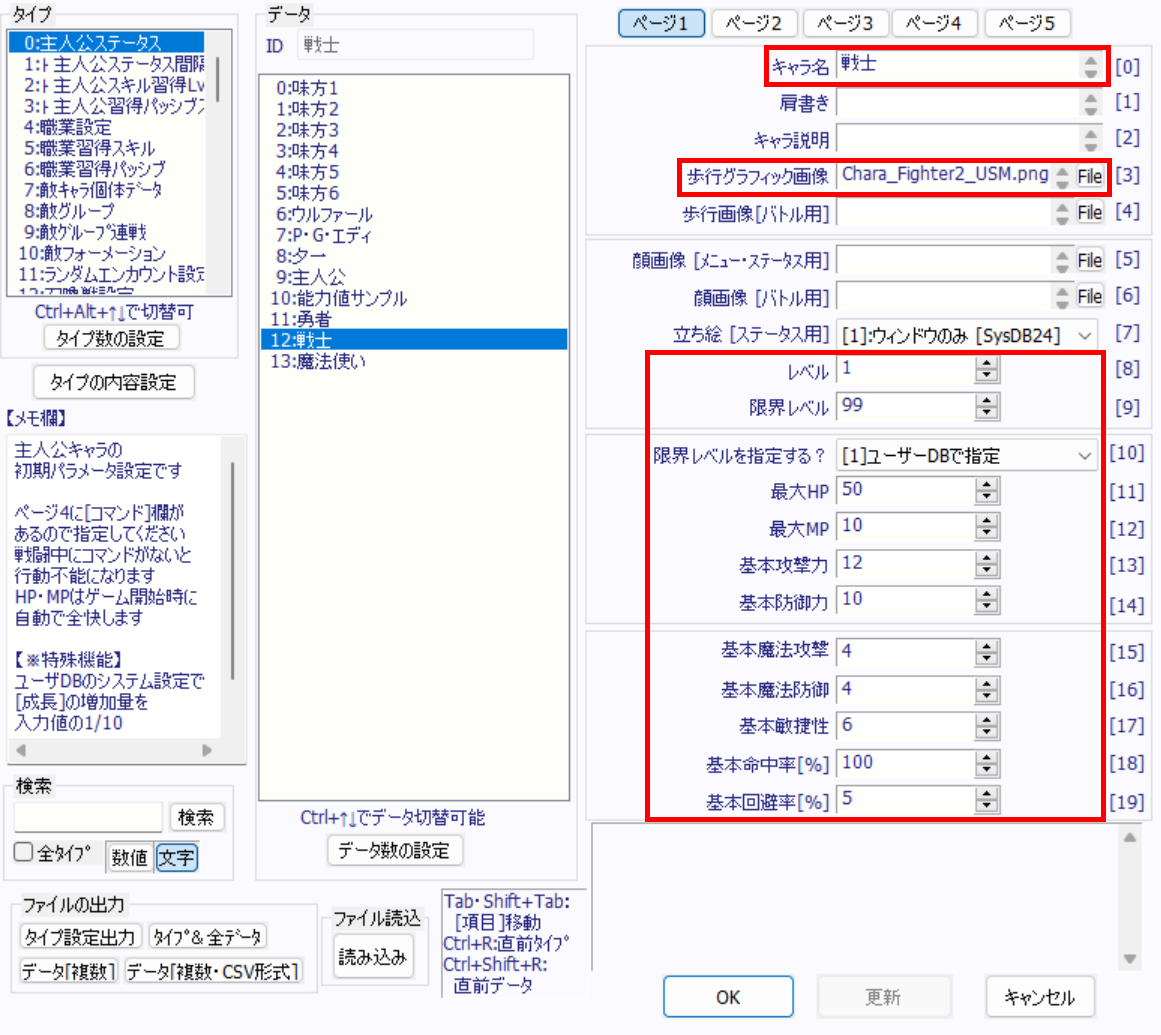Screen dimensions: 1161x1035
Task: Click File button for 顔画像 [メニュー・ステータス用]
Action: [1089, 260]
